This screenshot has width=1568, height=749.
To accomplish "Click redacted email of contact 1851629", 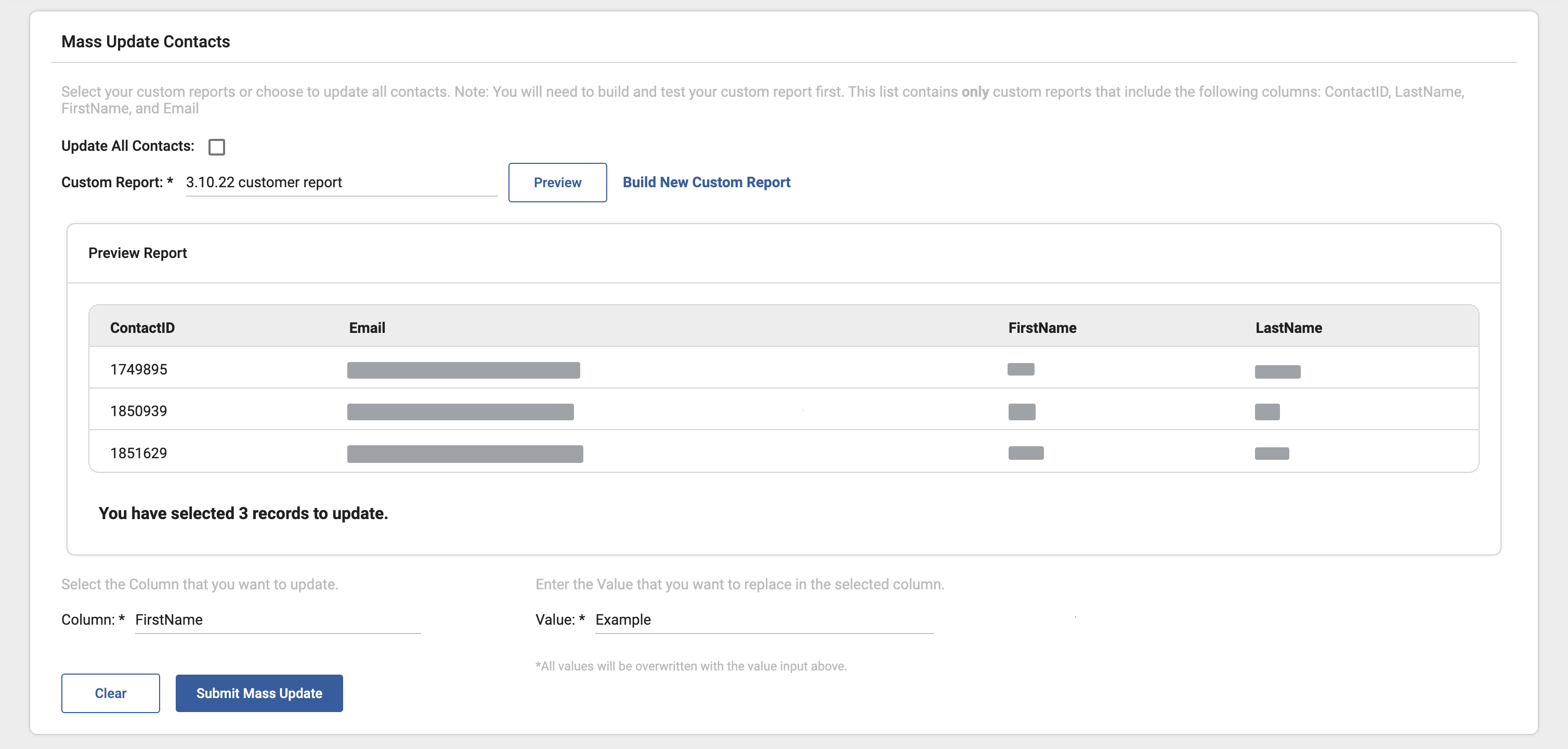I will tap(464, 454).
